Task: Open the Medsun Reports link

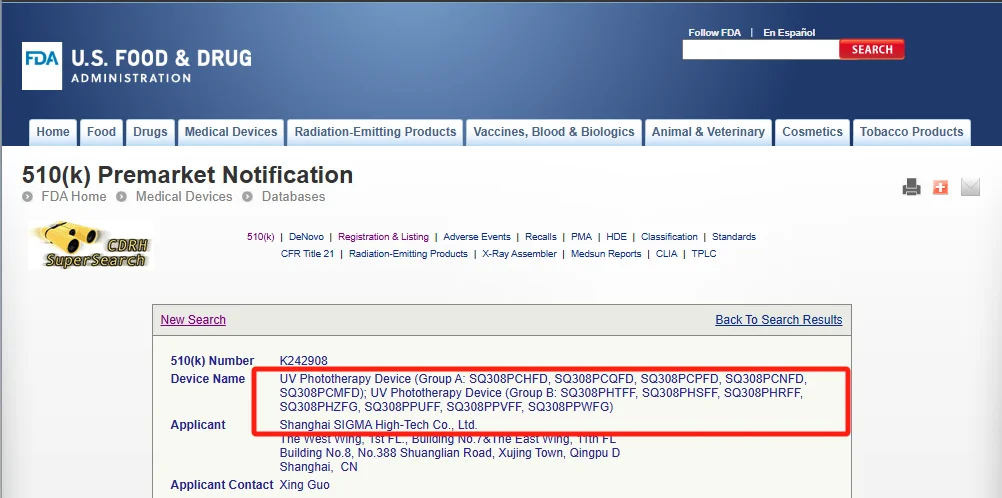Action: [606, 254]
